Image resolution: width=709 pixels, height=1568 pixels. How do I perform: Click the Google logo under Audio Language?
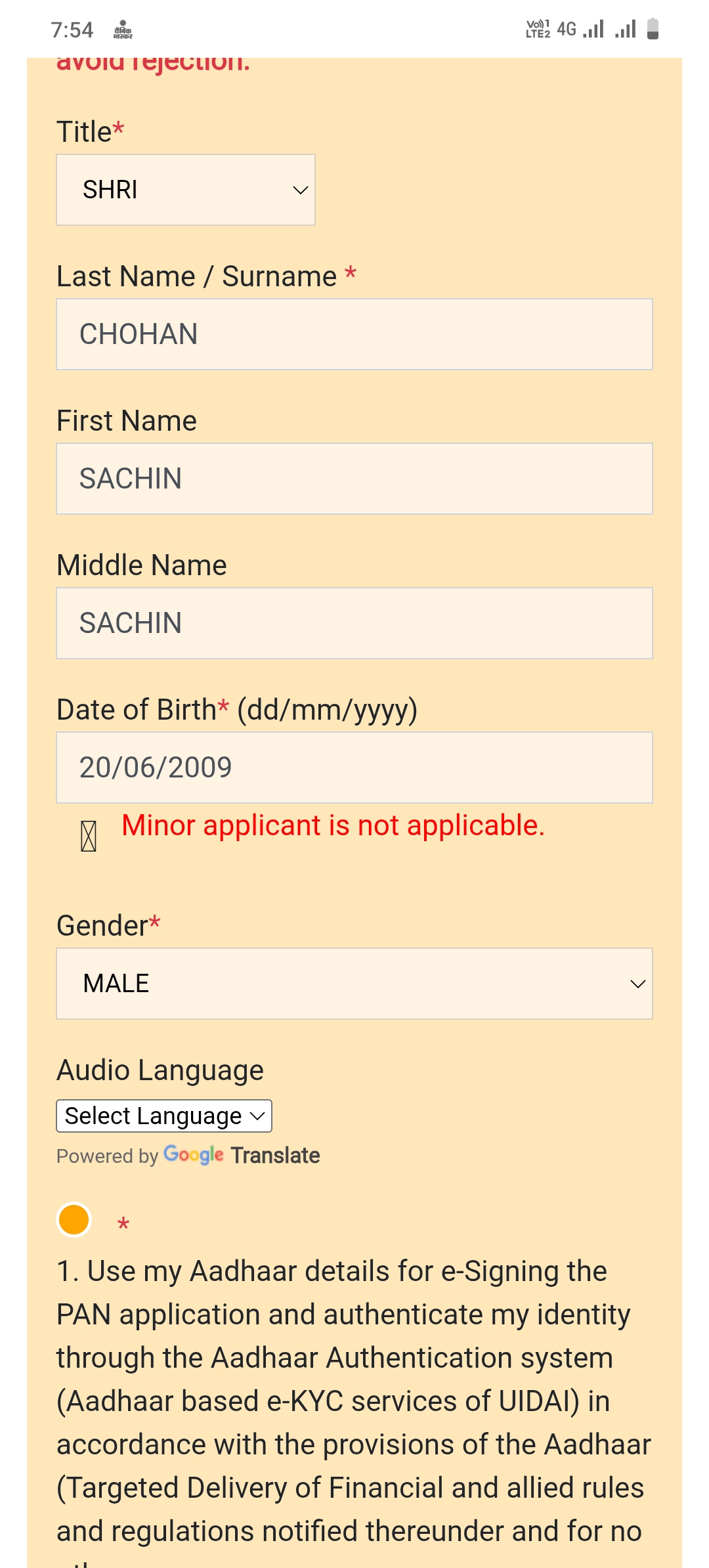(194, 1155)
